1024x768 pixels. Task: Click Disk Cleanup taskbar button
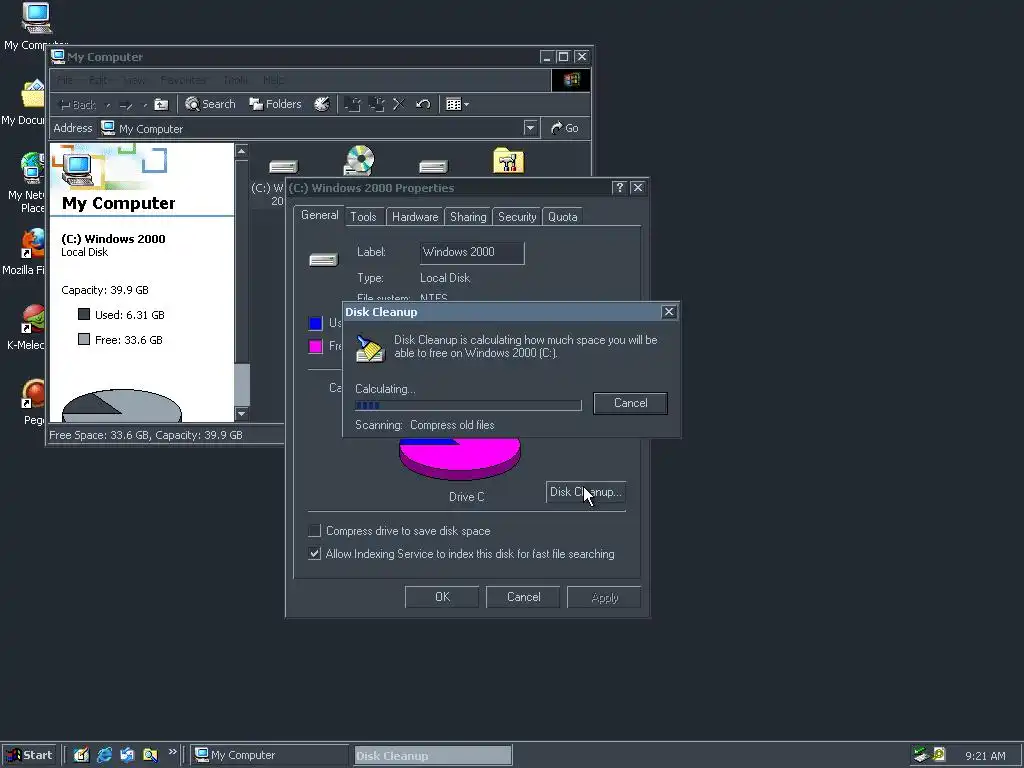pos(434,755)
